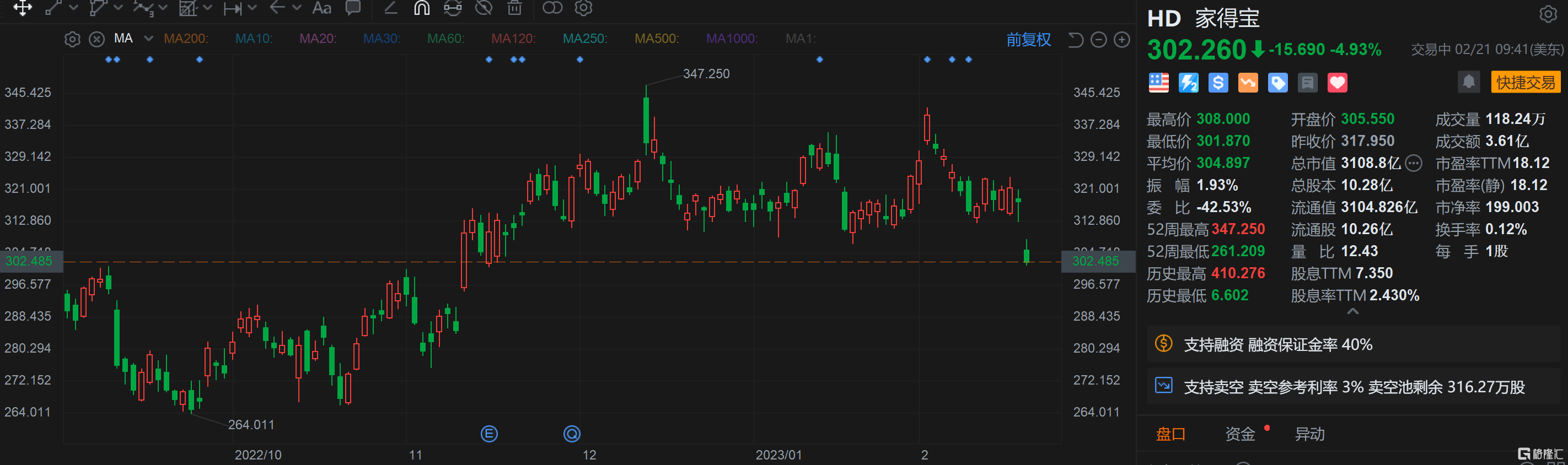Image resolution: width=1568 pixels, height=465 pixels.
Task: Open the 支持融资 margin financing row
Action: click(x=1354, y=344)
